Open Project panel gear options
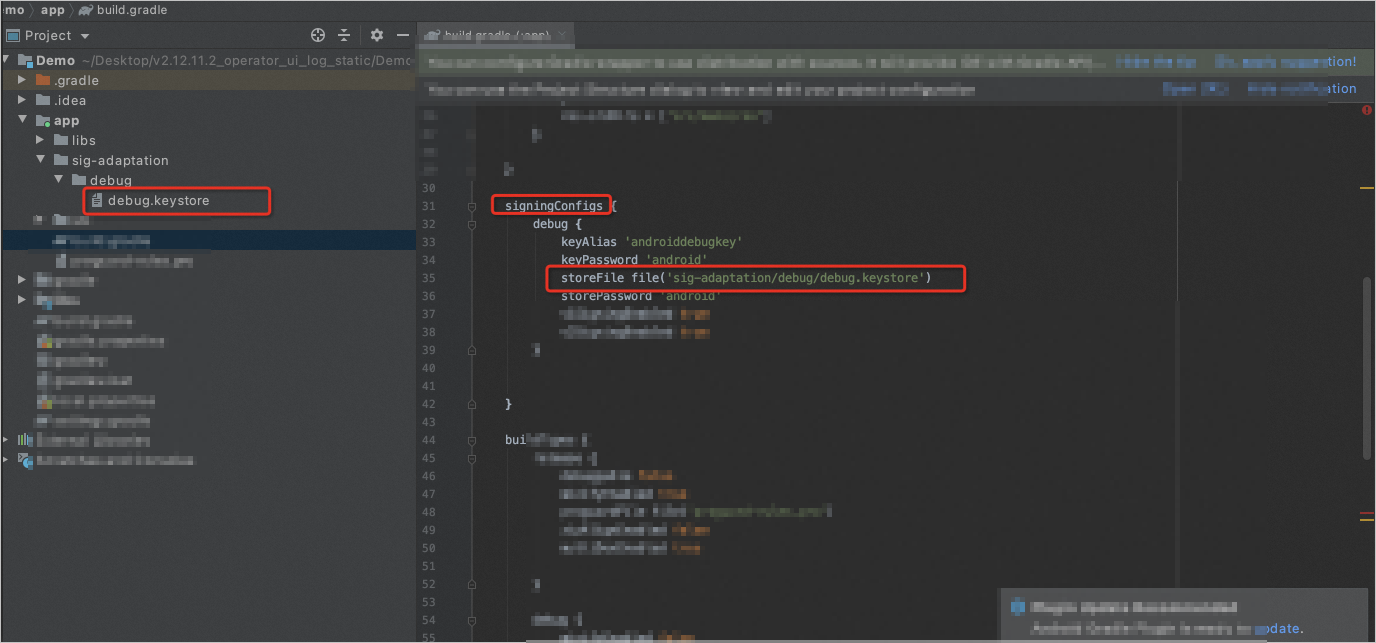1376x643 pixels. tap(377, 35)
